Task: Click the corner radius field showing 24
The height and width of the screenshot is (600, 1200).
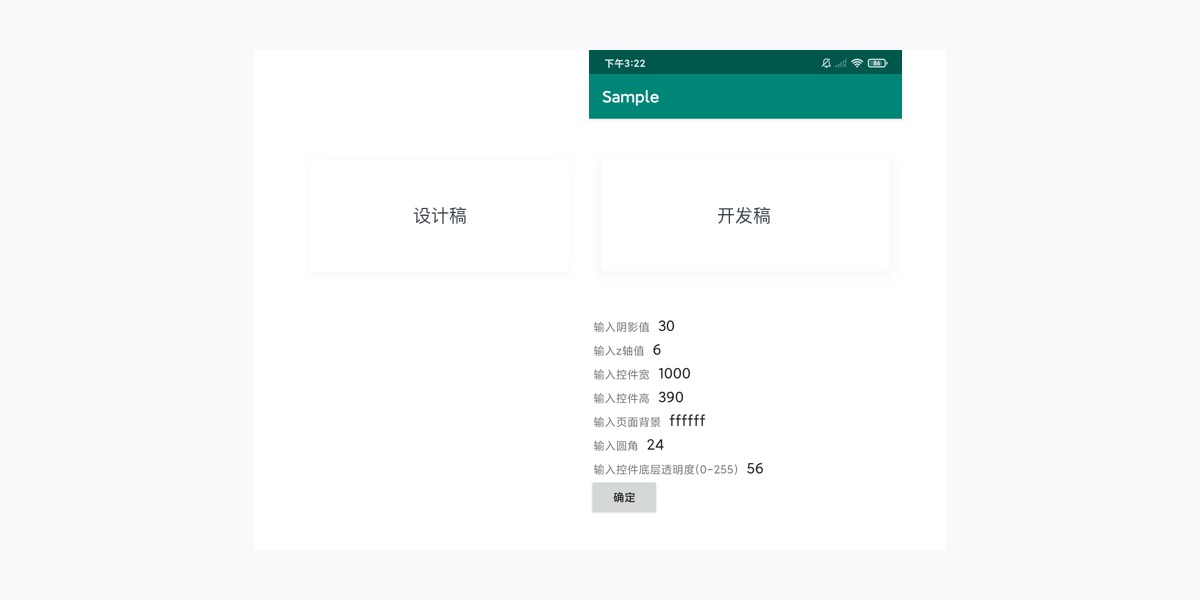Action: click(x=655, y=445)
